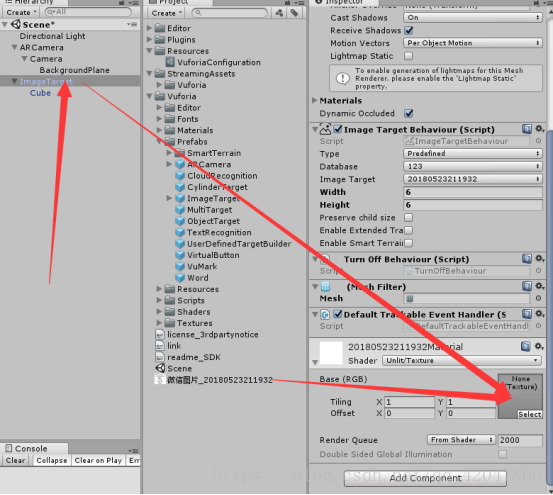Click the white material preview swatch

(331, 353)
